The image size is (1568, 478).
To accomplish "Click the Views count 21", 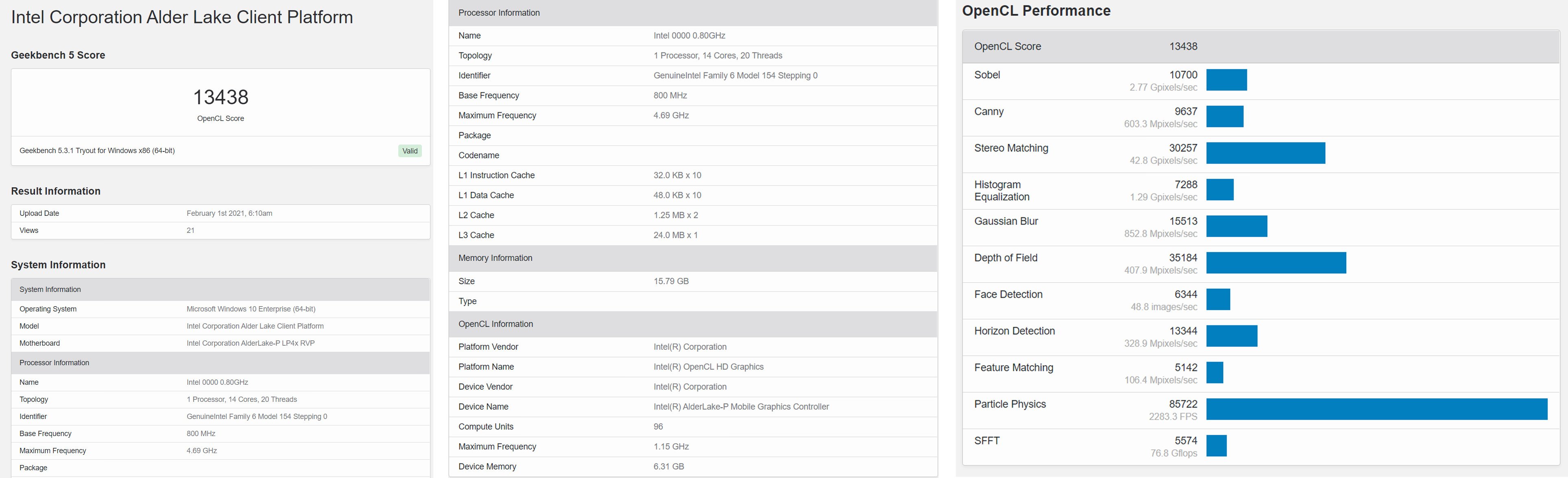I will pos(190,230).
